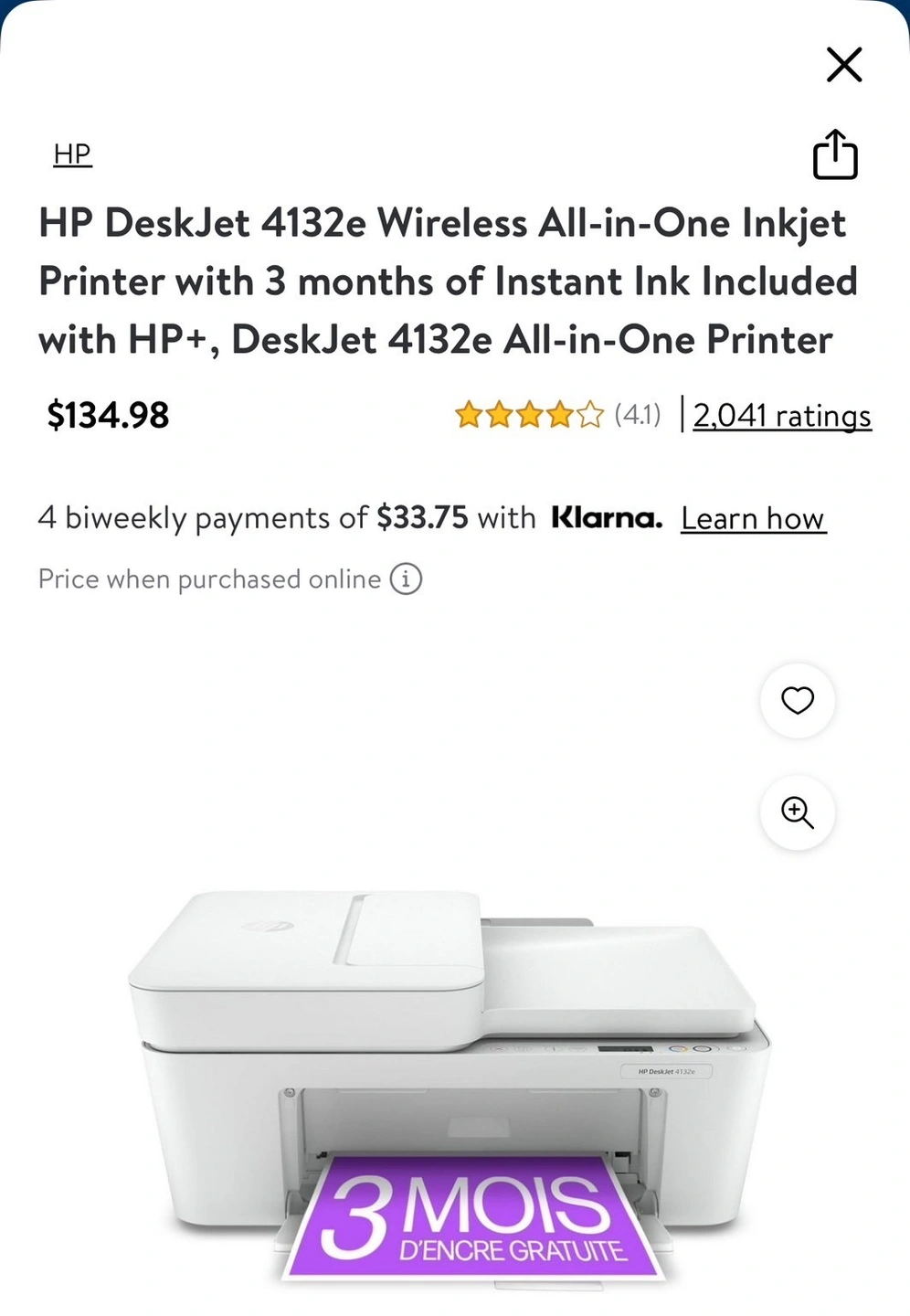Tap the share icon

click(x=835, y=154)
